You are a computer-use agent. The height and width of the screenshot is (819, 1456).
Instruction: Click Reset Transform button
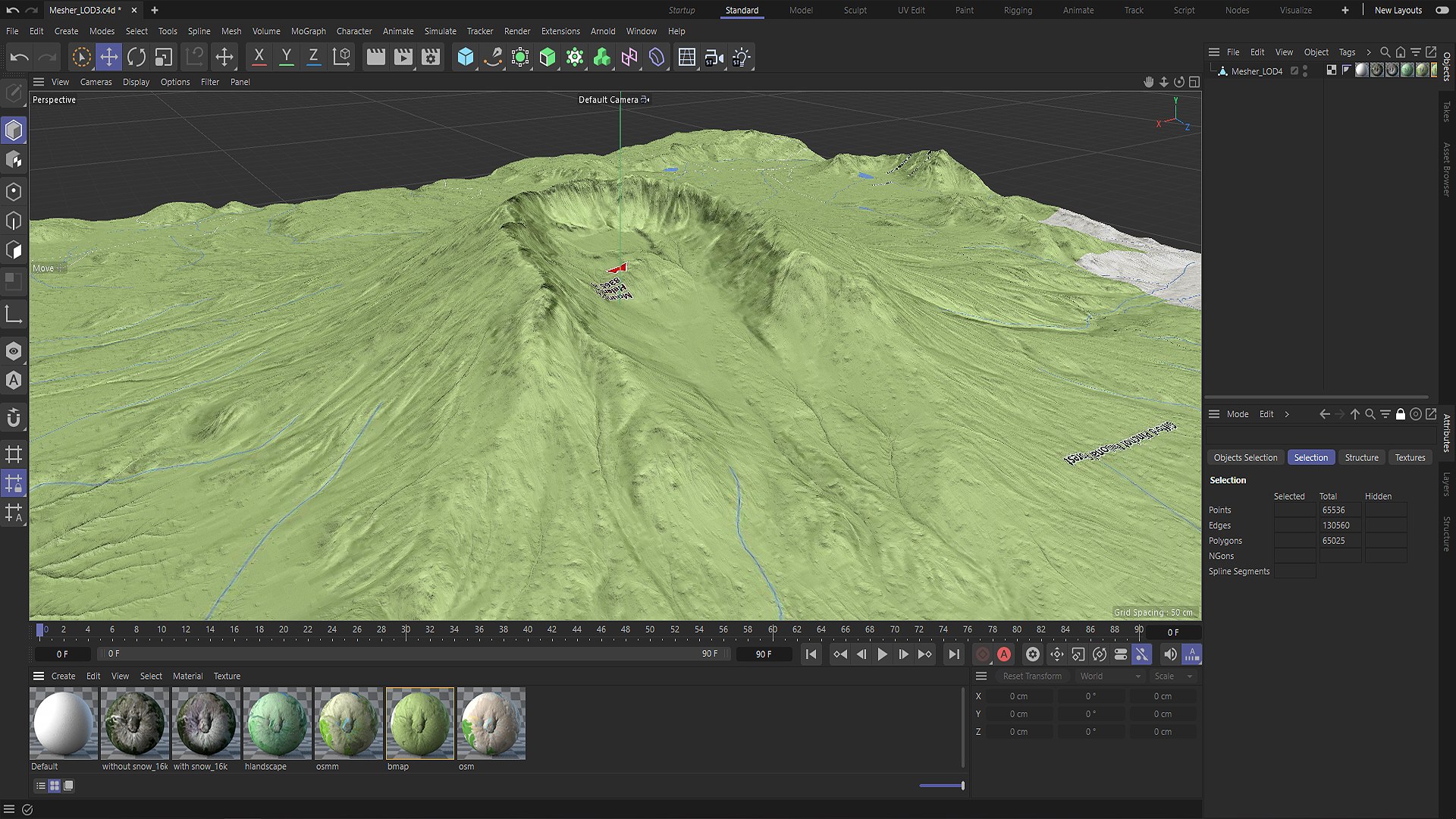pyautogui.click(x=1032, y=676)
